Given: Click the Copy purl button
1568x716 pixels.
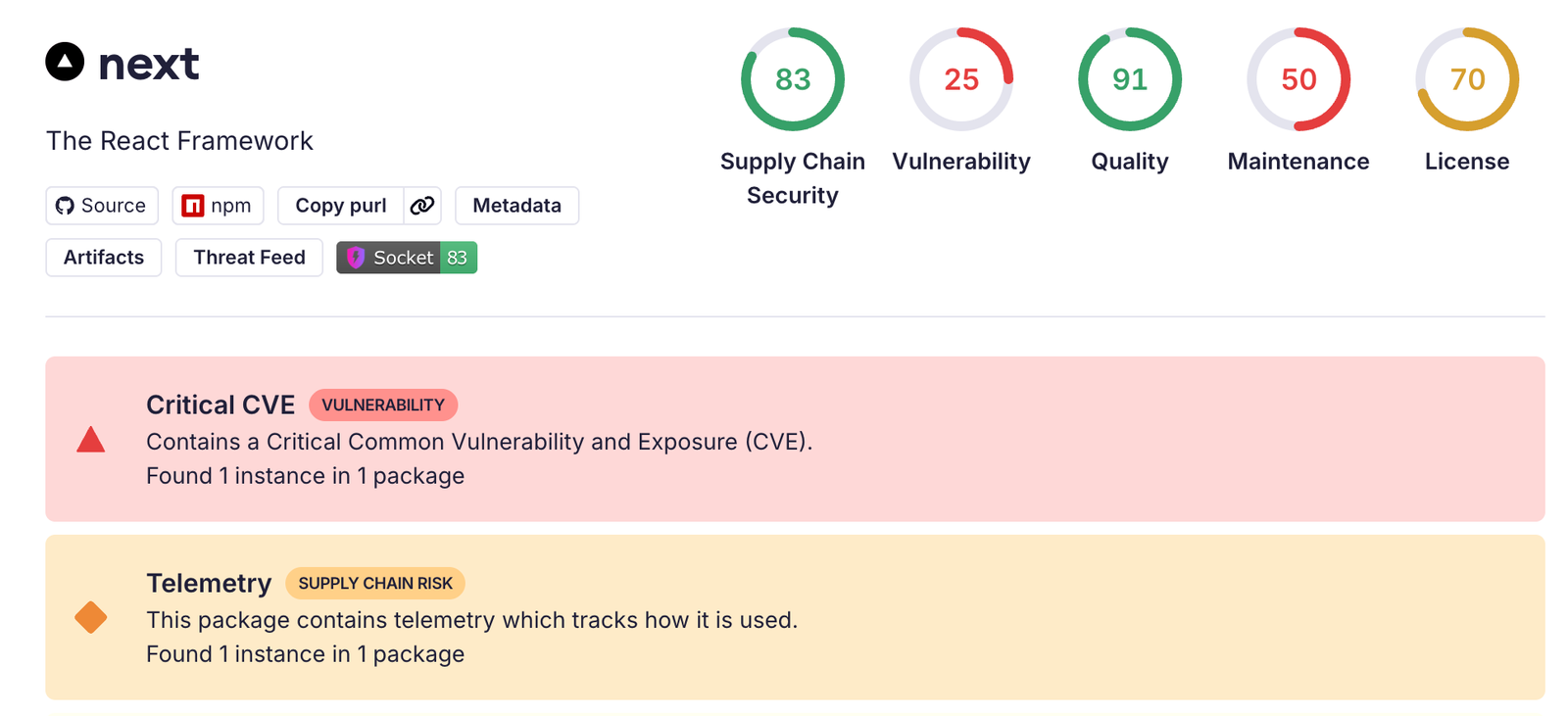Looking at the screenshot, I should pos(341,206).
